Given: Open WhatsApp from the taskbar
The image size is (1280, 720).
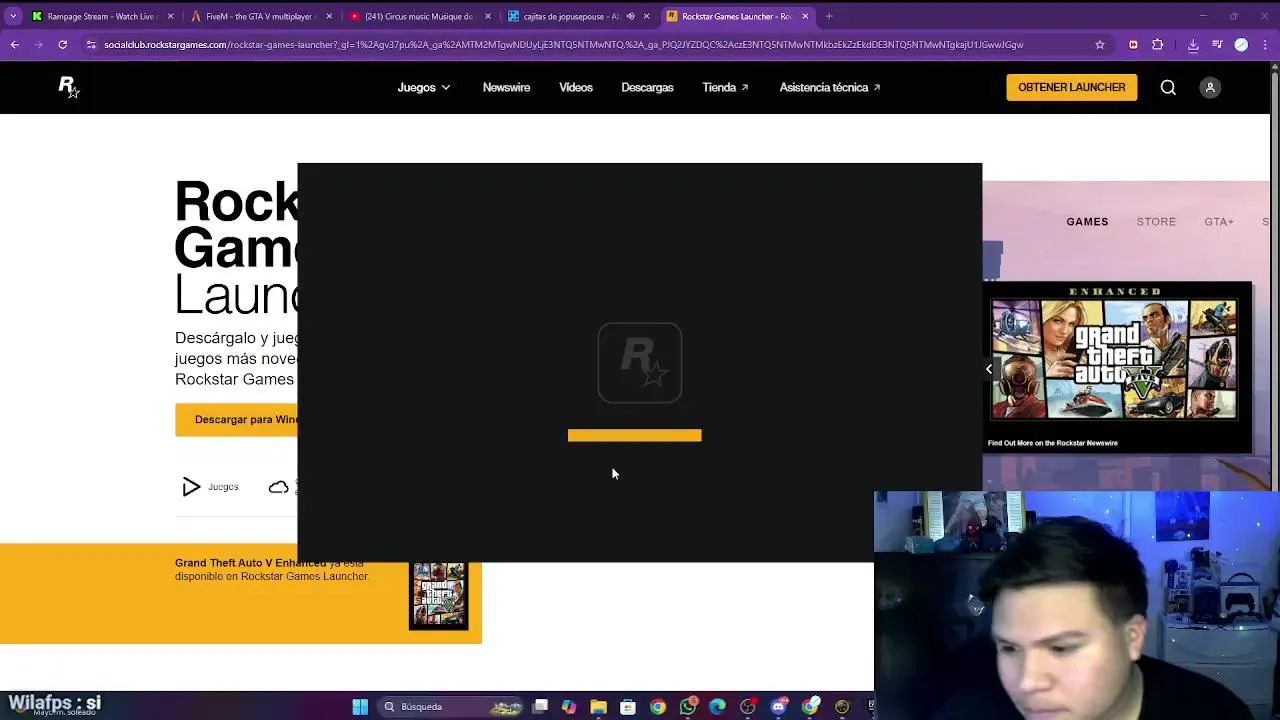Looking at the screenshot, I should click(x=688, y=707).
